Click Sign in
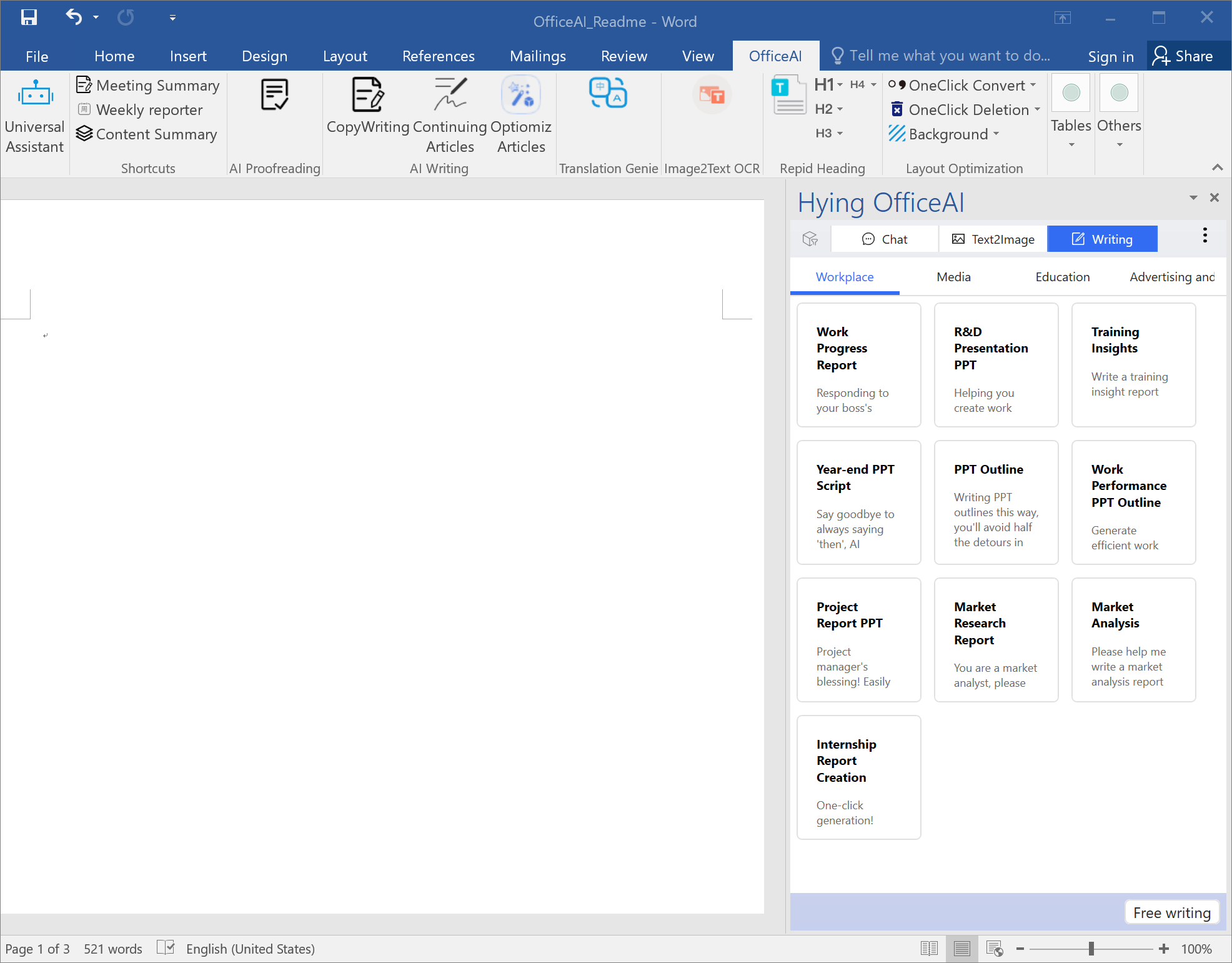Screen dimensions: 1232x963 [x=1111, y=56]
